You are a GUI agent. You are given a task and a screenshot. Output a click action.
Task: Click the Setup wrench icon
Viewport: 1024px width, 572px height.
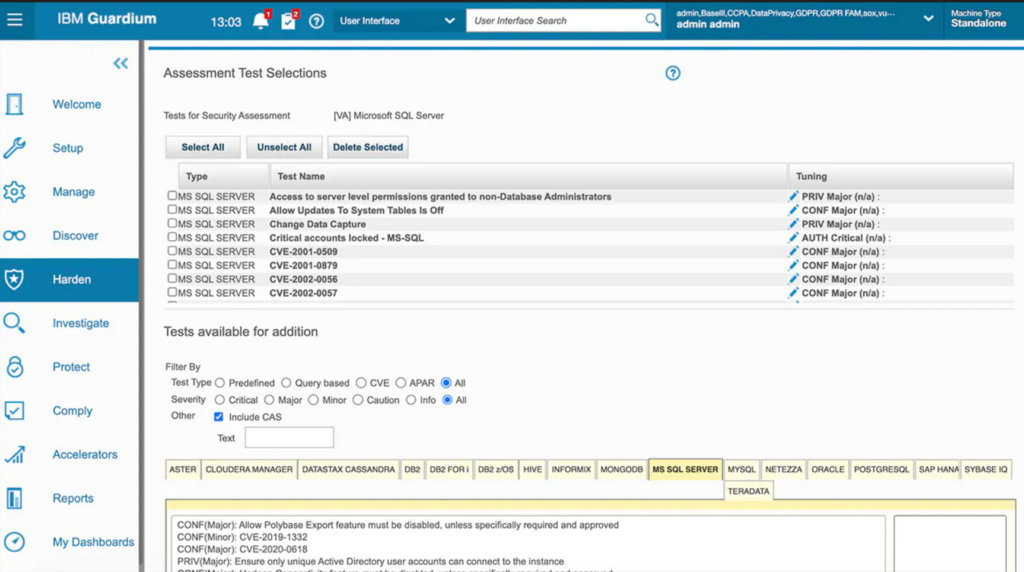[14, 148]
